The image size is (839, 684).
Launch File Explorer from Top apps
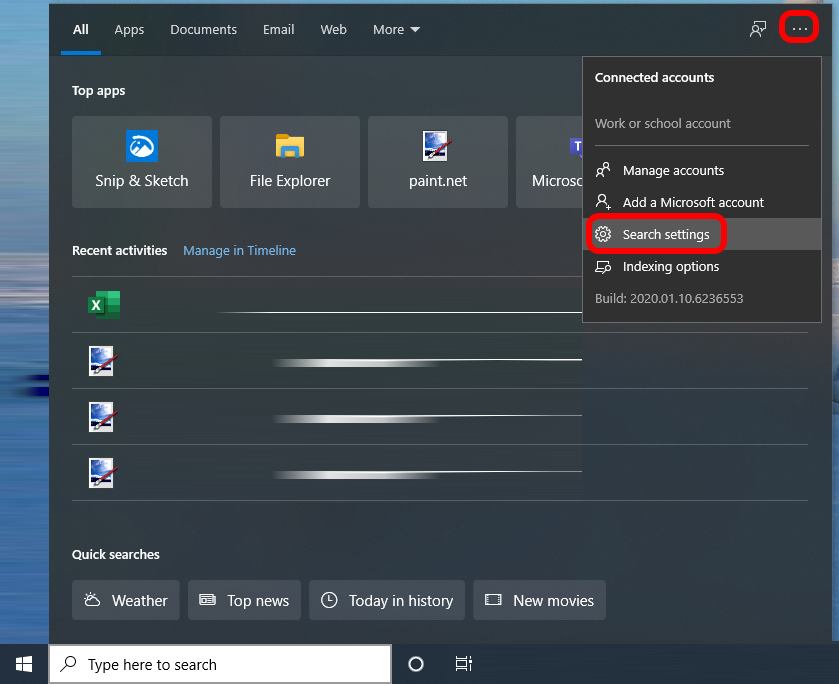click(289, 161)
